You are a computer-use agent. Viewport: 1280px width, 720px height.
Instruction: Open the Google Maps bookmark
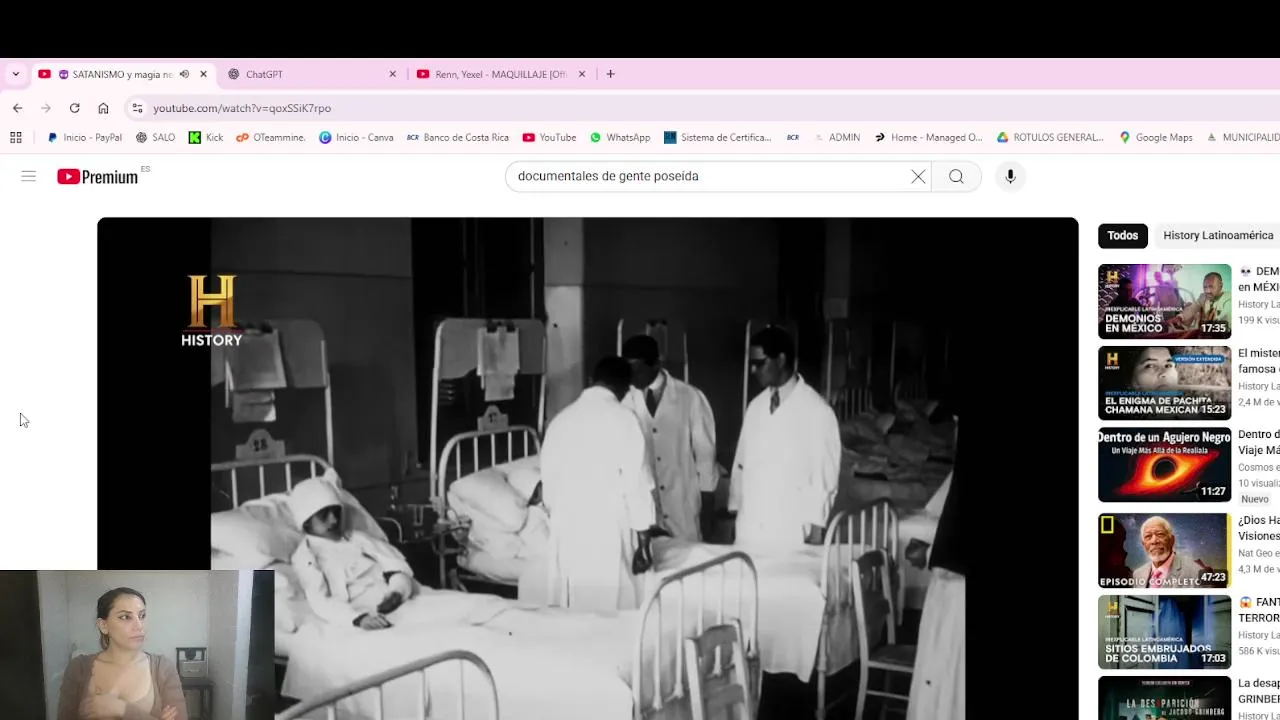[1155, 137]
